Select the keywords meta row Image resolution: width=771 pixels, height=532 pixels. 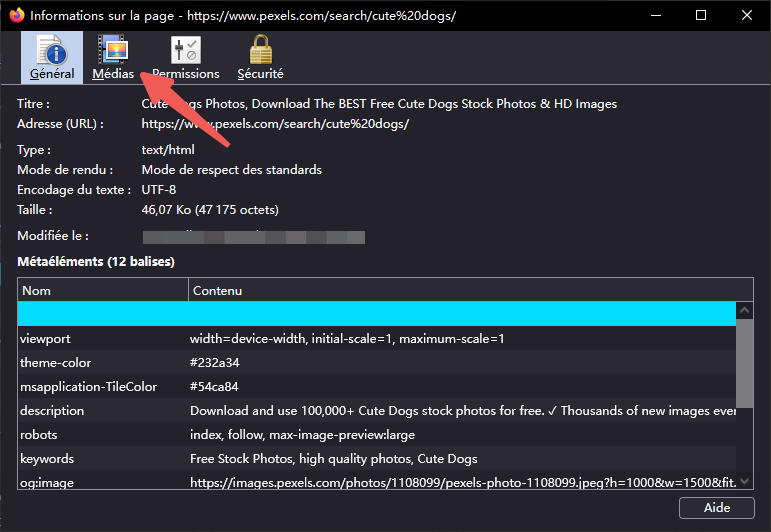pyautogui.click(x=376, y=459)
